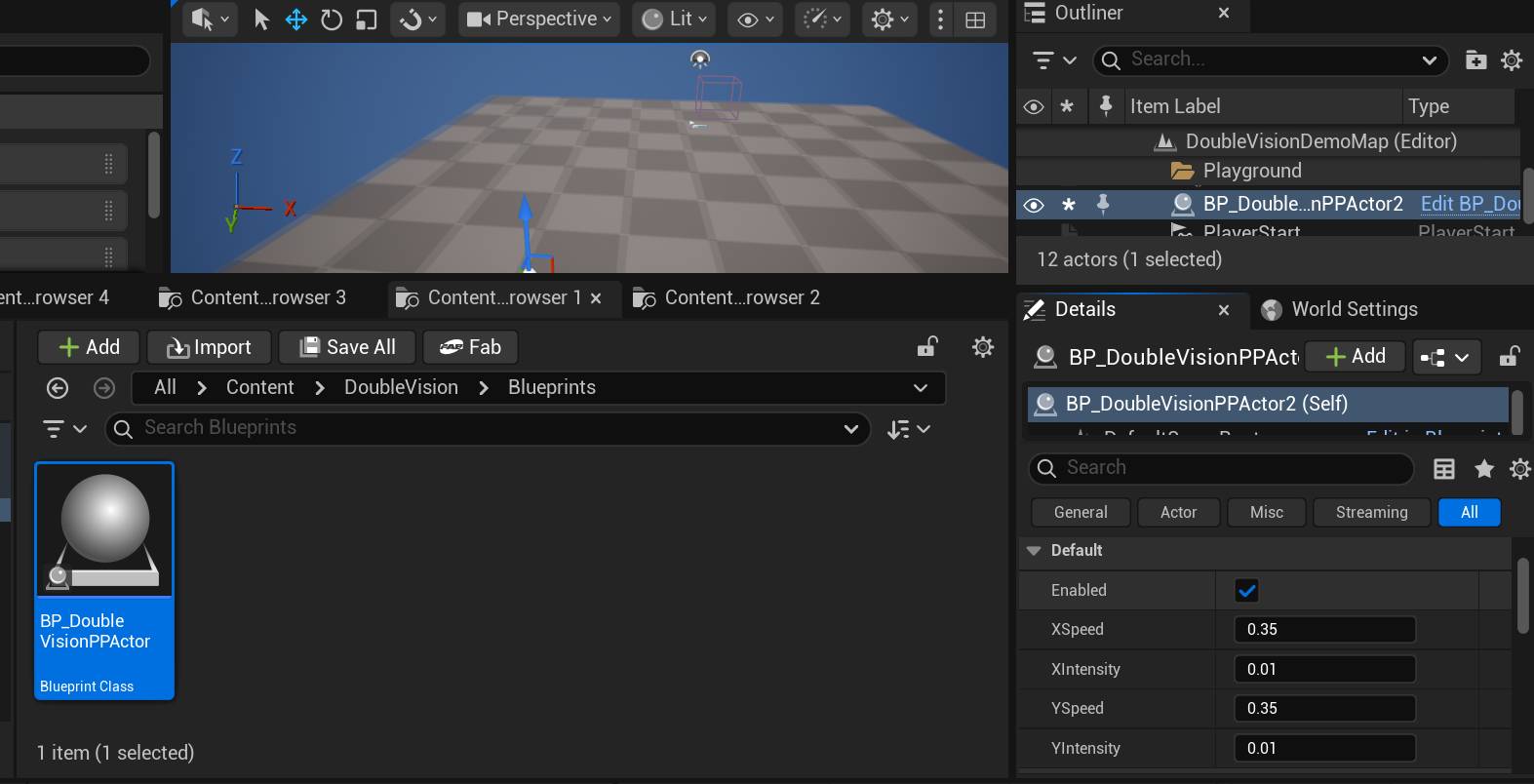
Task: Select the BP_DoubleVisionPPActor blueprint thumbnail
Action: 105,530
